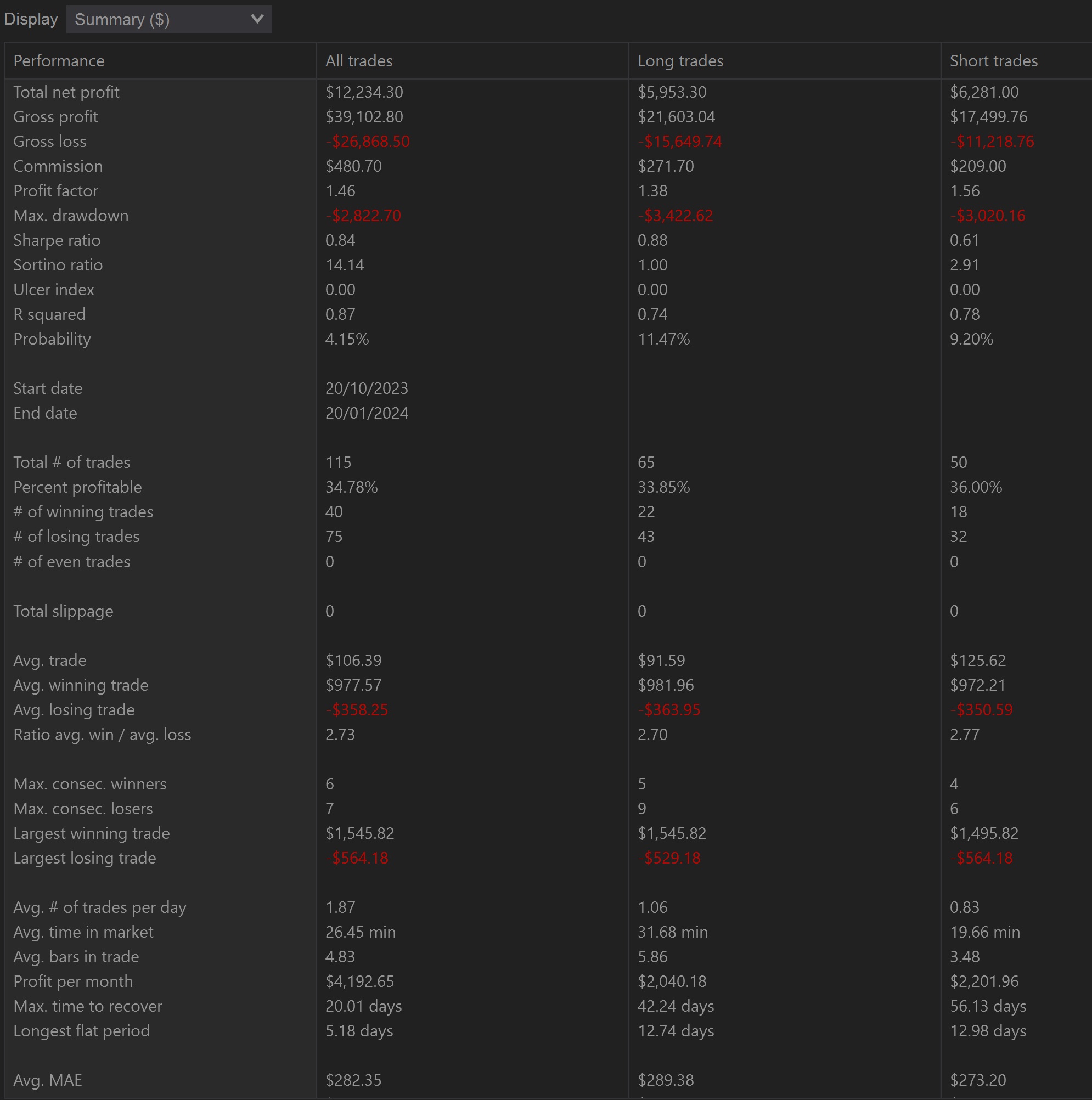Select the Percent profitable row label
Screen dimensions: 1092x1100
tap(77, 487)
